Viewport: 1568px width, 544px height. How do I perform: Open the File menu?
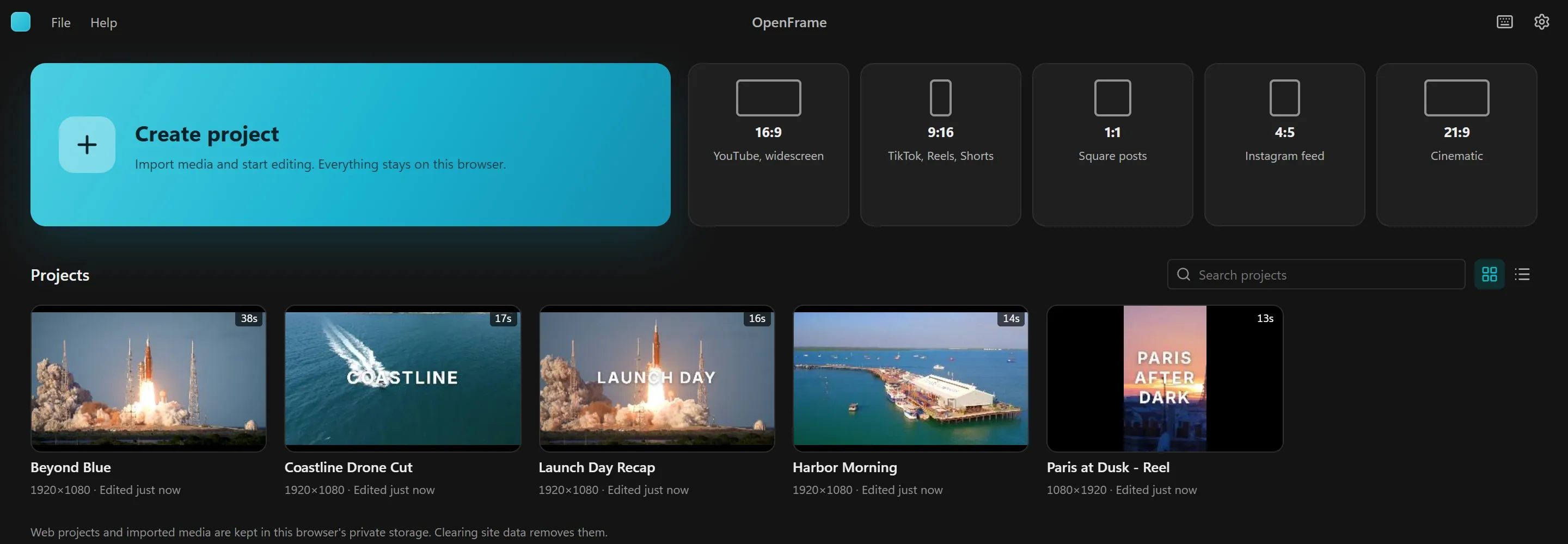[x=61, y=22]
